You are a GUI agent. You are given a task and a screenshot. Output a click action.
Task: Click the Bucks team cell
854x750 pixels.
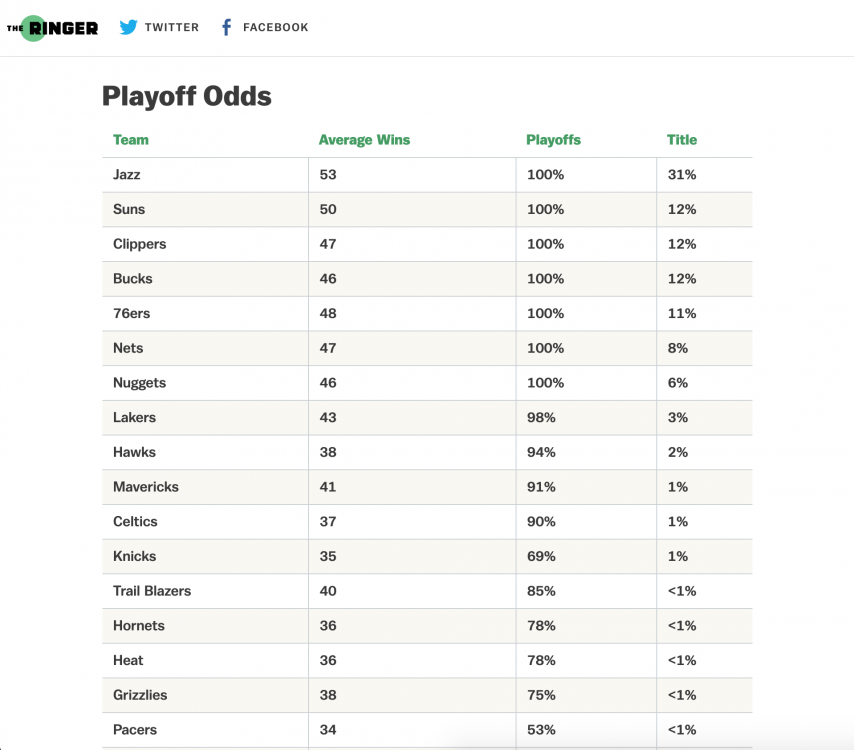[x=133, y=279]
